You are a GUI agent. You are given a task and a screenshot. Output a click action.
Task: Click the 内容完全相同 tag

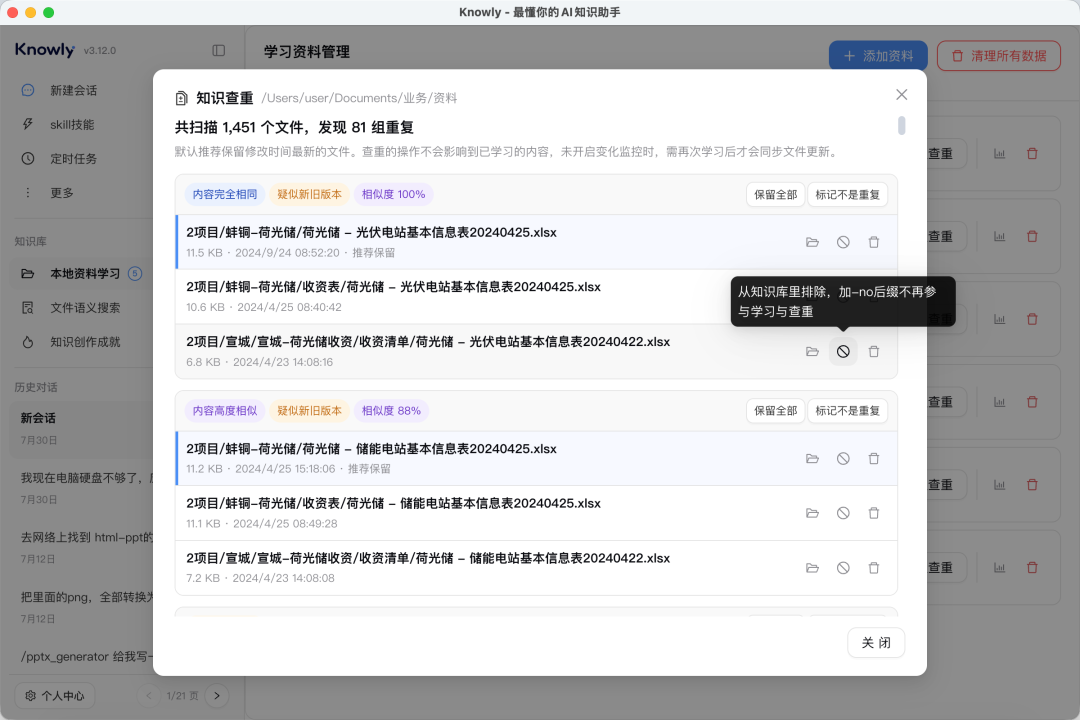(x=225, y=194)
